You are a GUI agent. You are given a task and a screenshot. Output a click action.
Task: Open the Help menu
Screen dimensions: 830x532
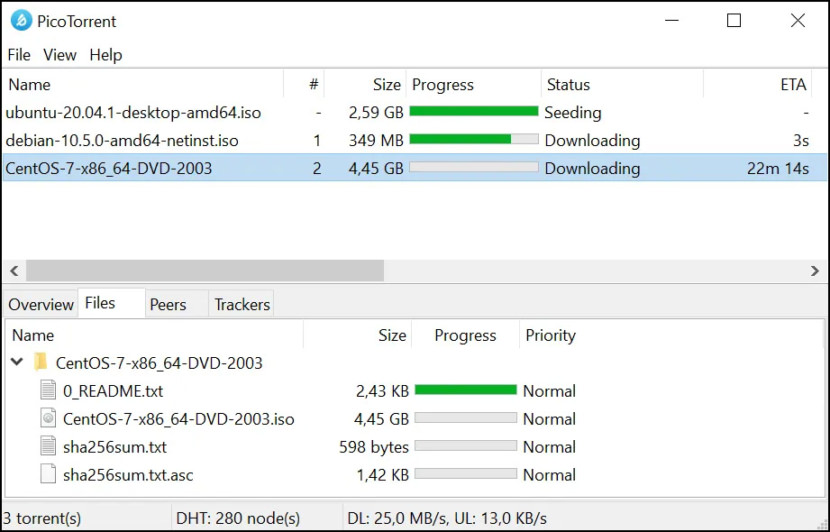pyautogui.click(x=105, y=55)
